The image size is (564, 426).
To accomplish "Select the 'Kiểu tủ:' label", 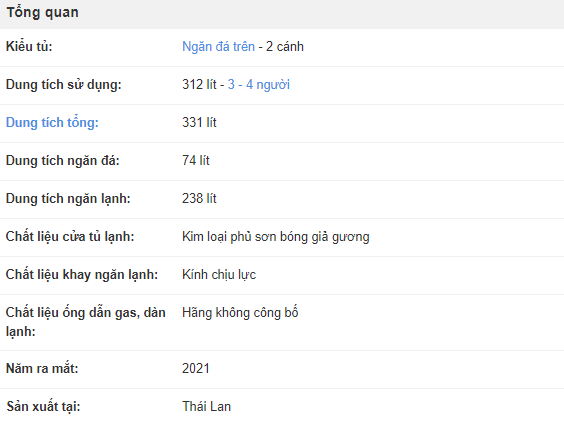I will (x=29, y=47).
